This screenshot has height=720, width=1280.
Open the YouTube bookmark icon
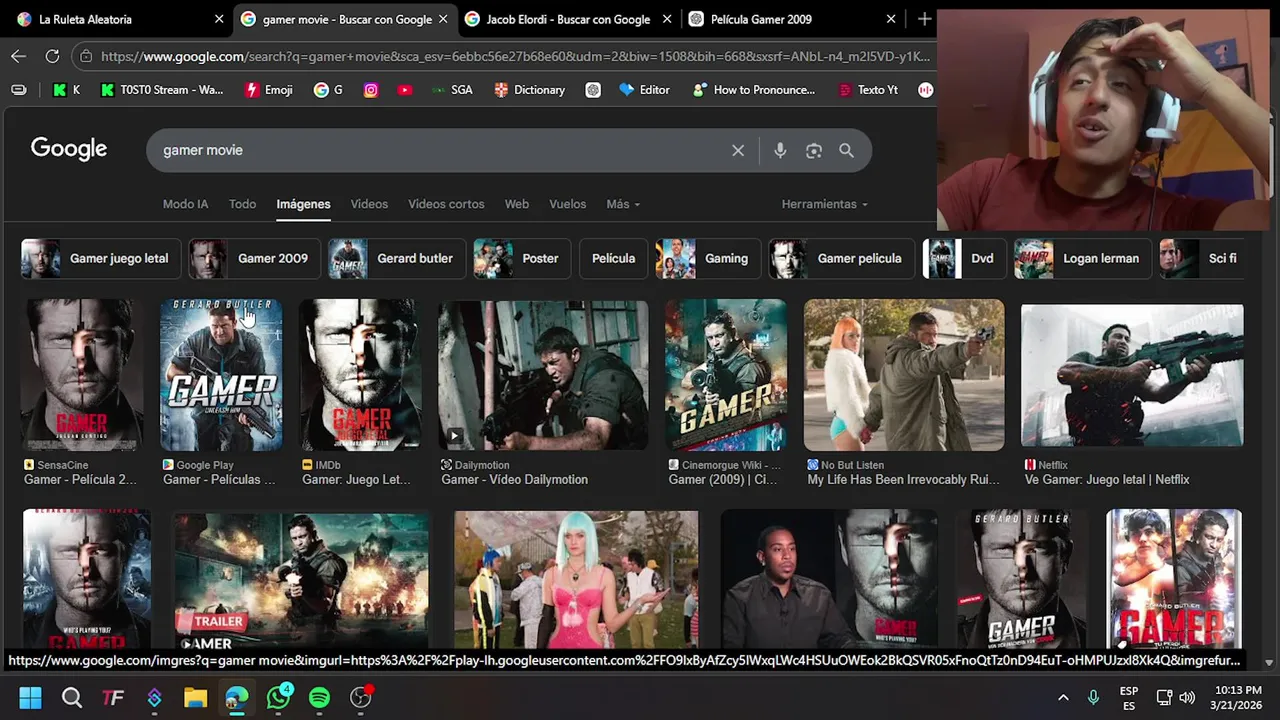point(404,90)
